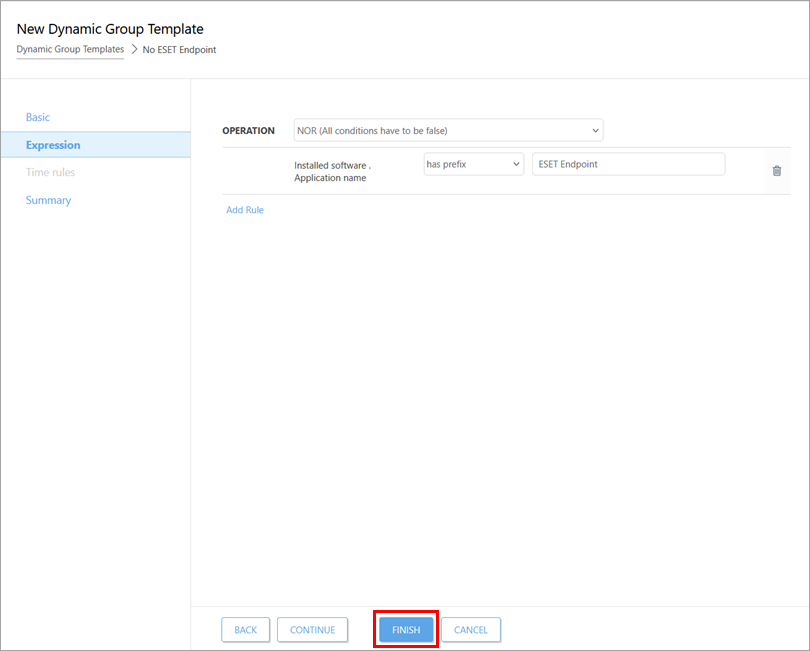Screen dimensions: 810x651
Task: Open the Time rules section
Action: click(x=50, y=172)
